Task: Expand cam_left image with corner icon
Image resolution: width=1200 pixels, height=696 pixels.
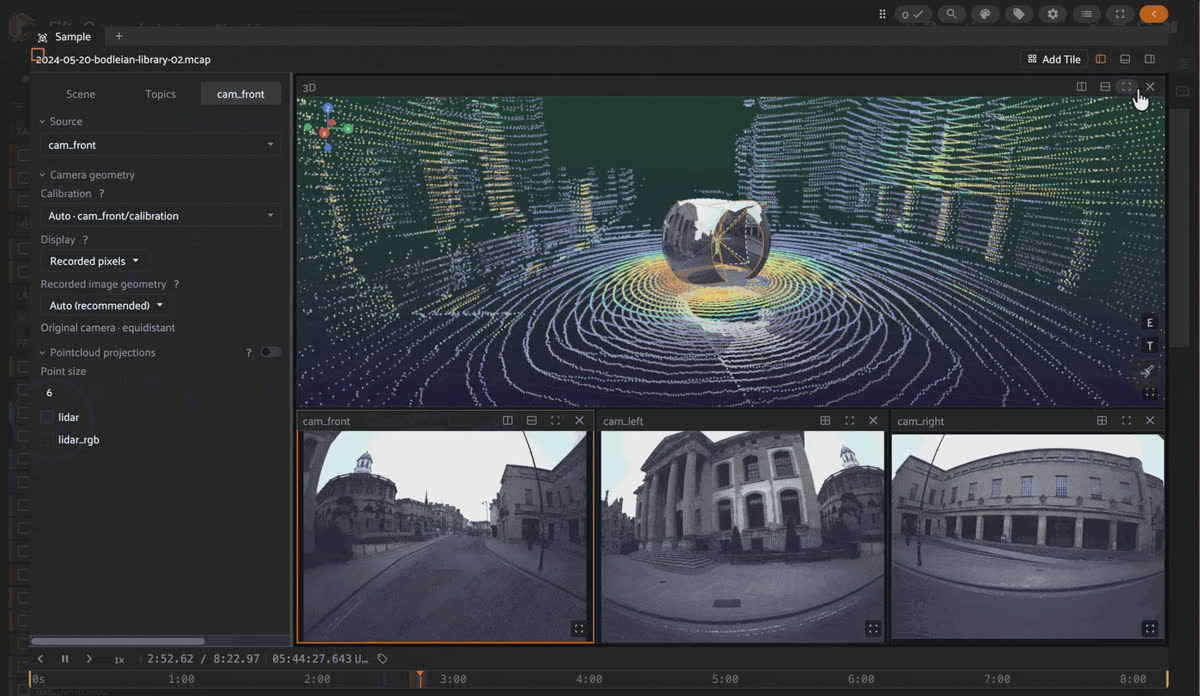Action: (873, 628)
